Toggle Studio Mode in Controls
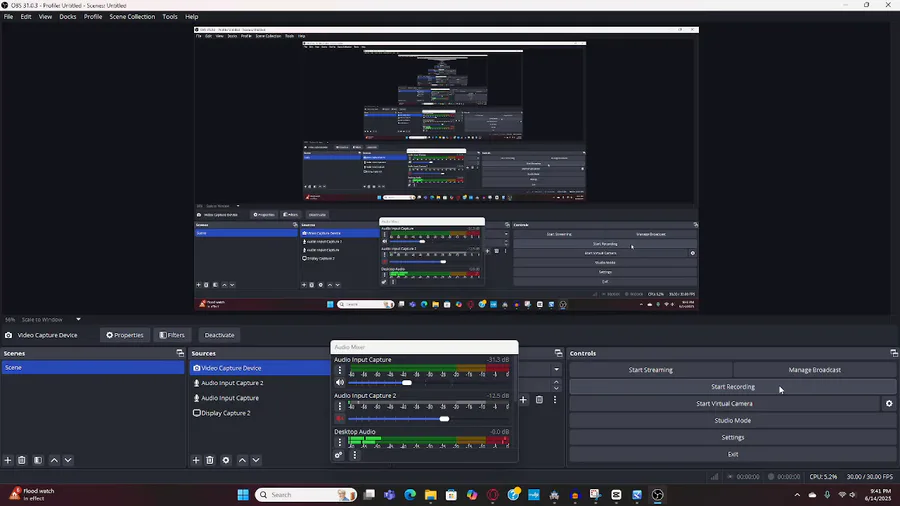This screenshot has width=900, height=506. point(732,421)
